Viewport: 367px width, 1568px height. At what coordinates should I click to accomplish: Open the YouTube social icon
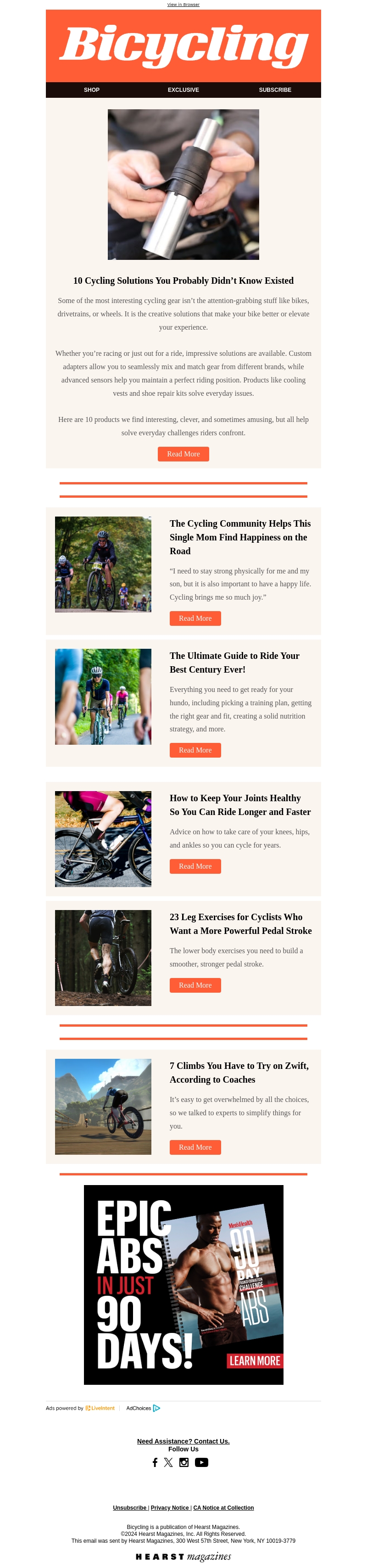(x=201, y=1462)
